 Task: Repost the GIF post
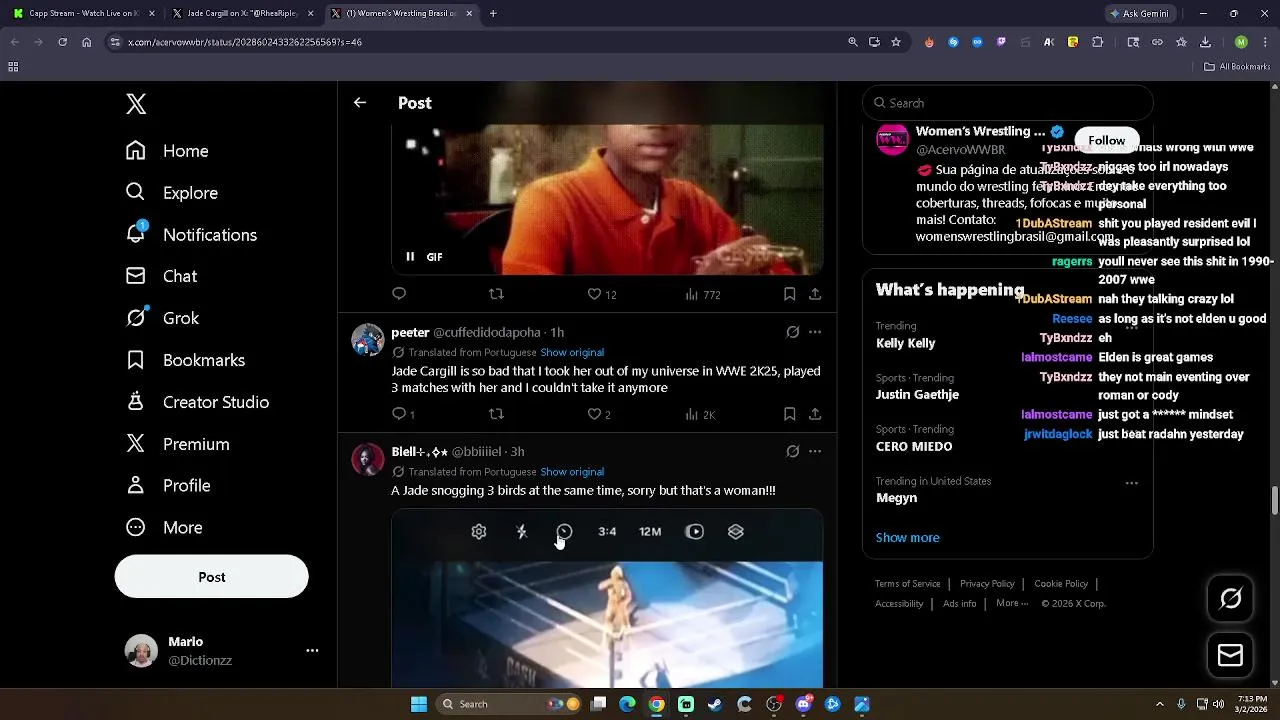[x=496, y=294]
